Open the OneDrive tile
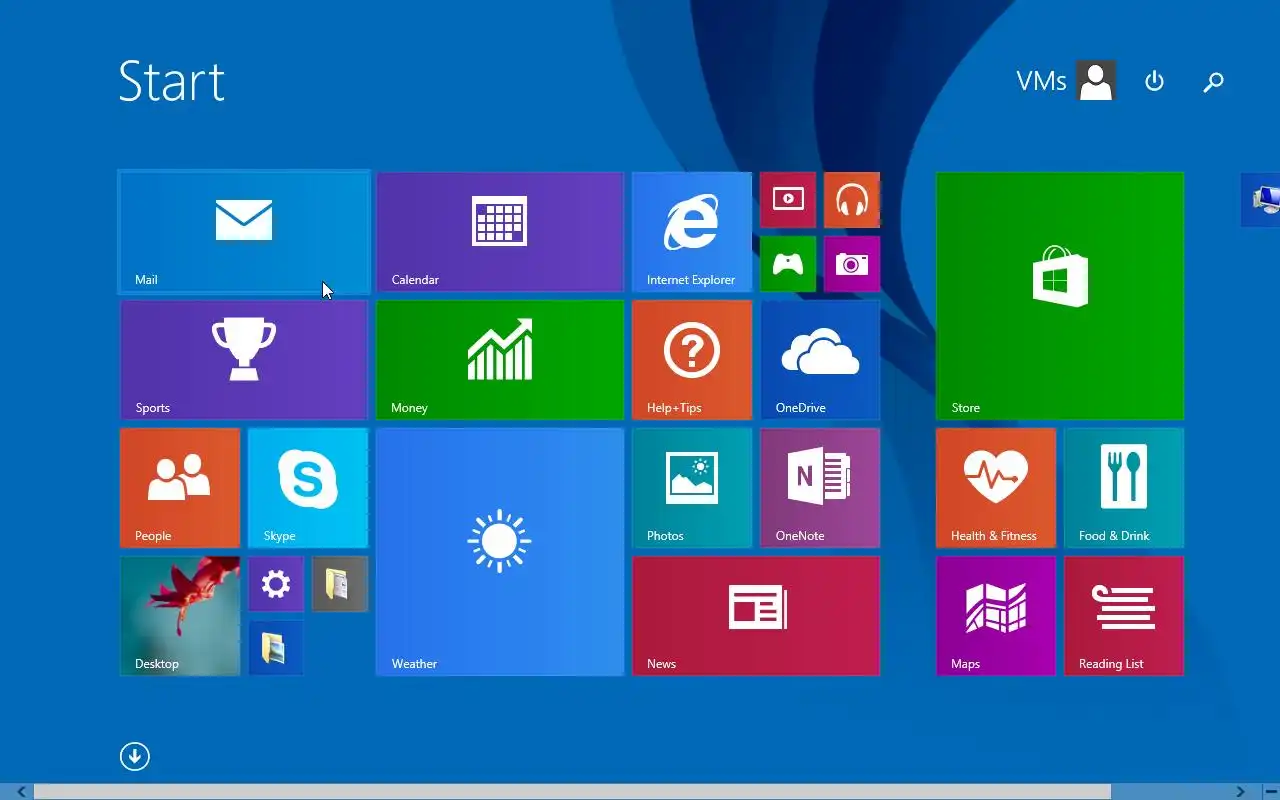 (x=820, y=360)
